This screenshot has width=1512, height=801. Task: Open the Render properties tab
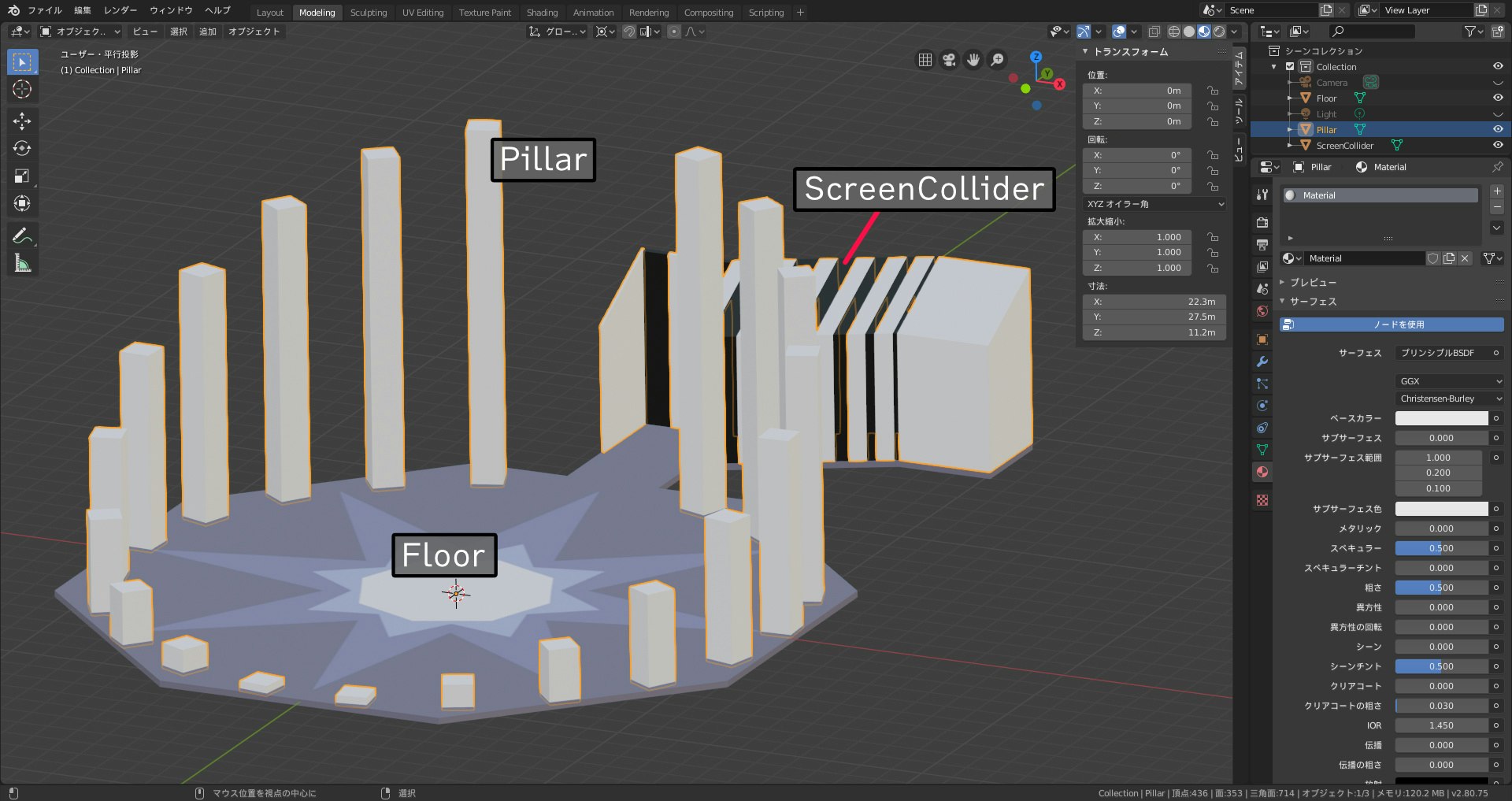(1262, 223)
